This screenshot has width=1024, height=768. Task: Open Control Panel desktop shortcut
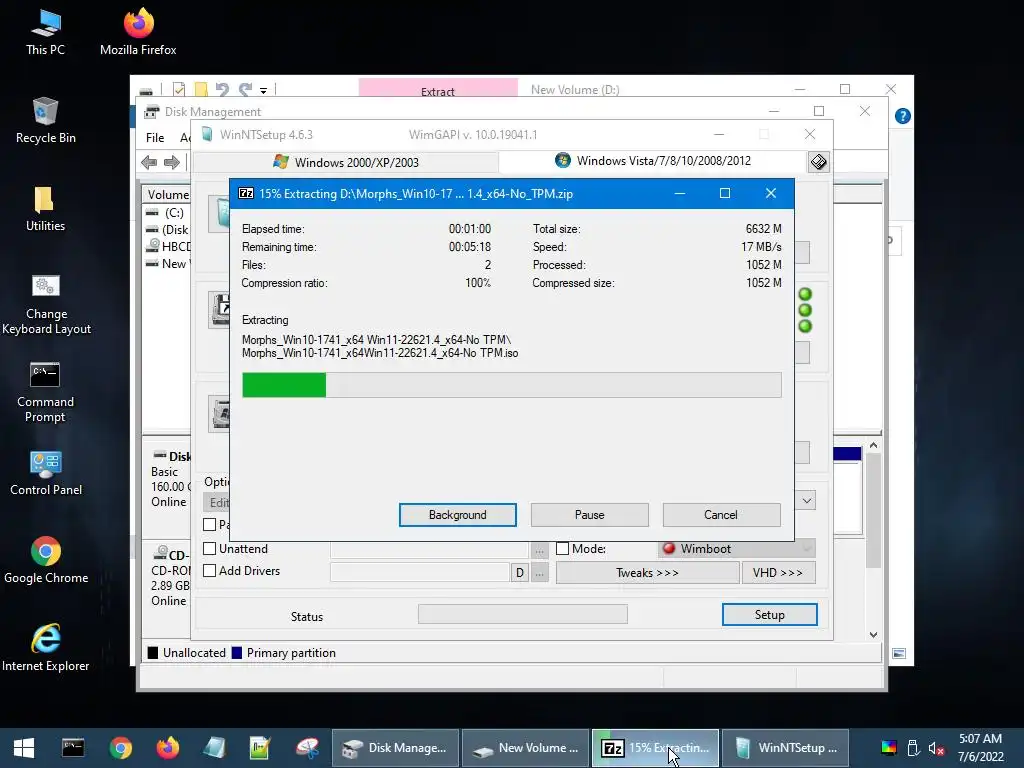(x=46, y=473)
